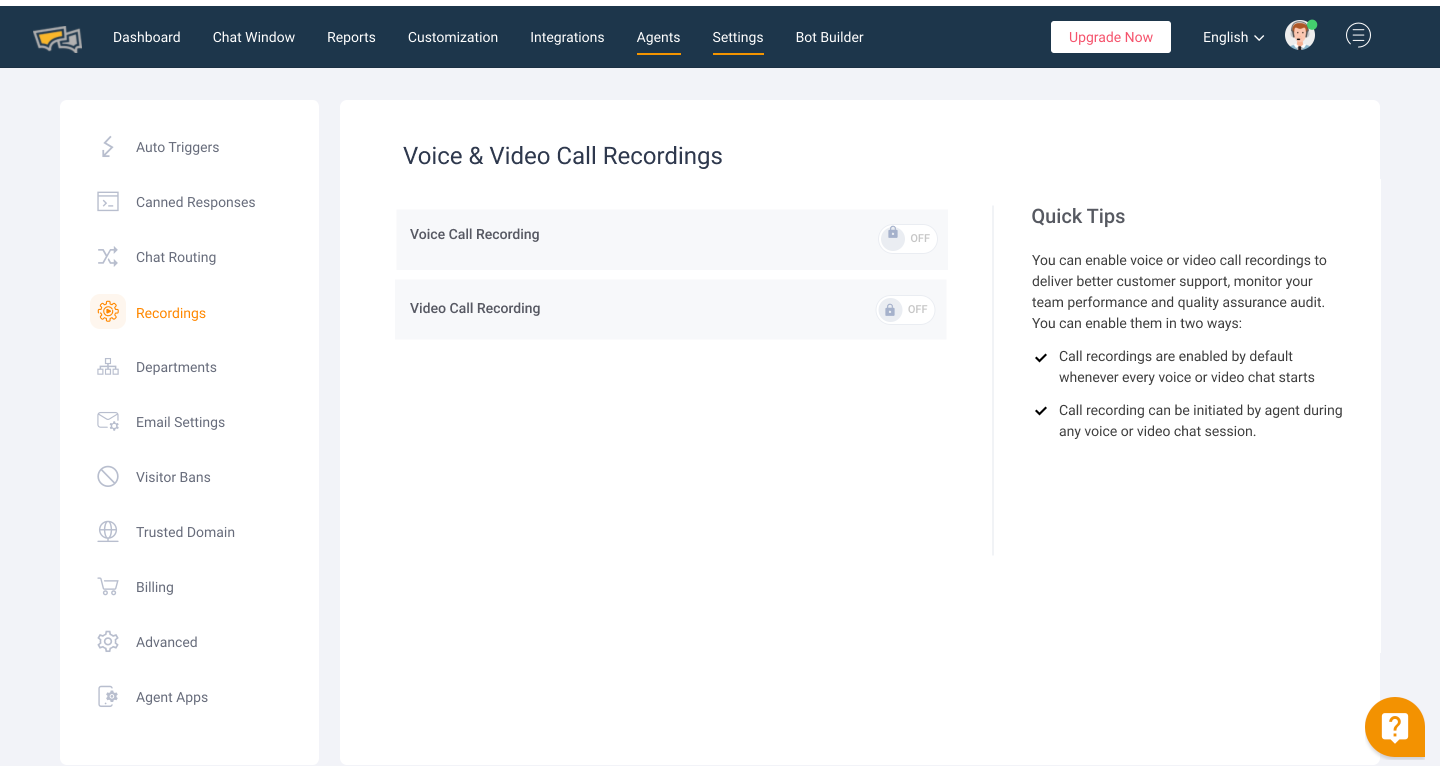Click the Upgrade Now button
The width and height of the screenshot is (1440, 766).
coord(1111,37)
